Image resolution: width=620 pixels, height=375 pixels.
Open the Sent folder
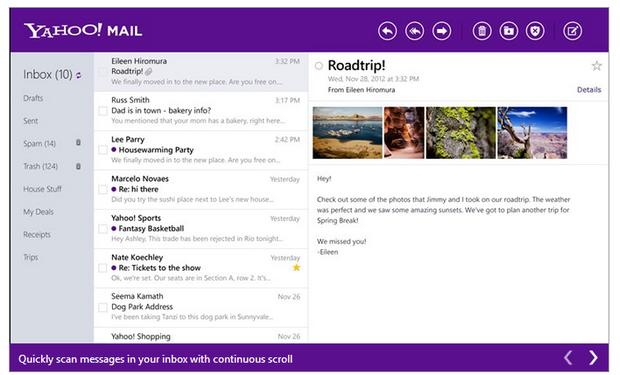(30, 121)
